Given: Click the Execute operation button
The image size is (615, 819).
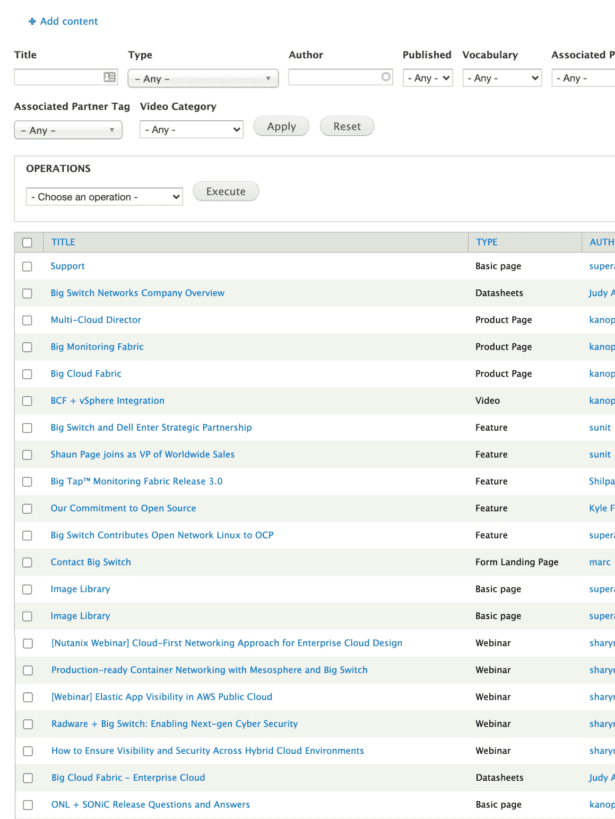Looking at the screenshot, I should click(226, 191).
